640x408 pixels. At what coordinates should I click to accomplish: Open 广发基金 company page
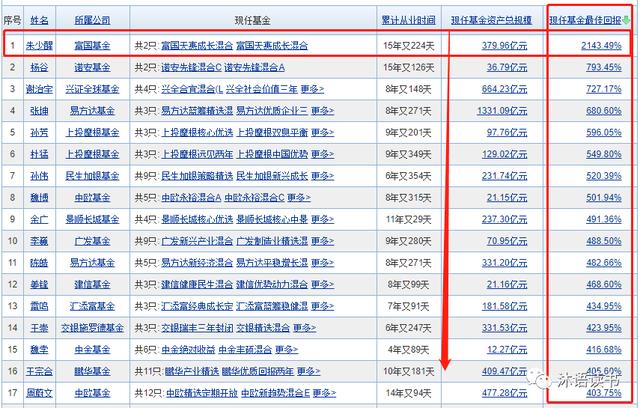[92, 241]
